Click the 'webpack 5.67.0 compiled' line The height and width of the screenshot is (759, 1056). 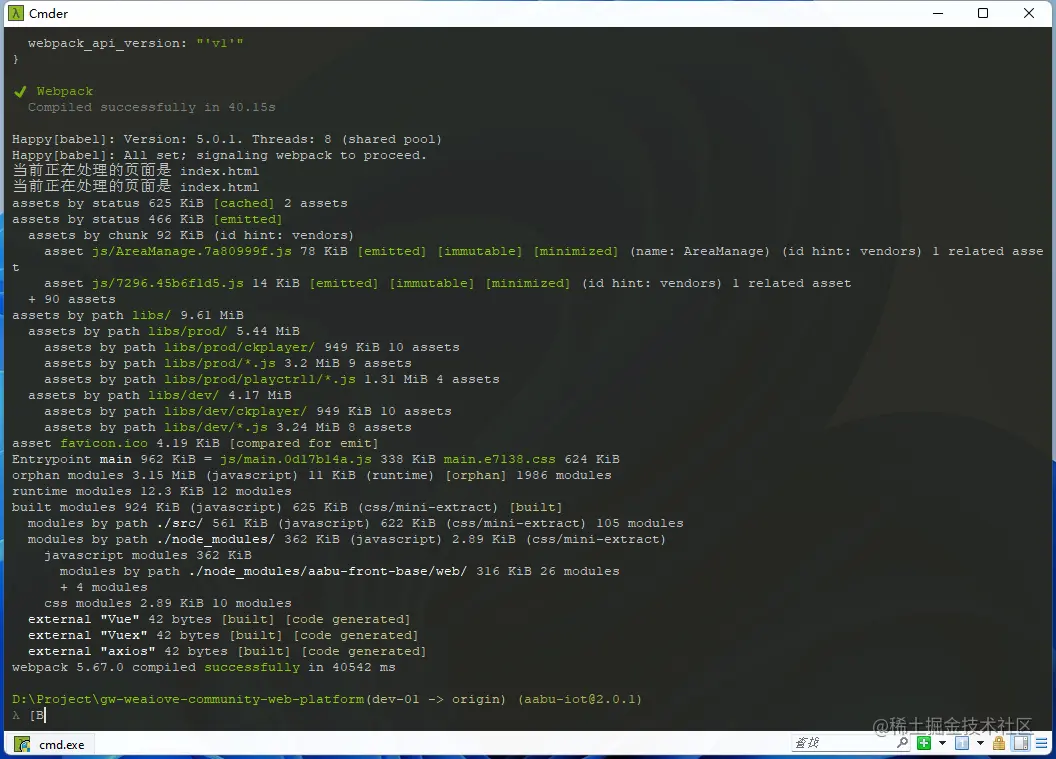coord(203,667)
